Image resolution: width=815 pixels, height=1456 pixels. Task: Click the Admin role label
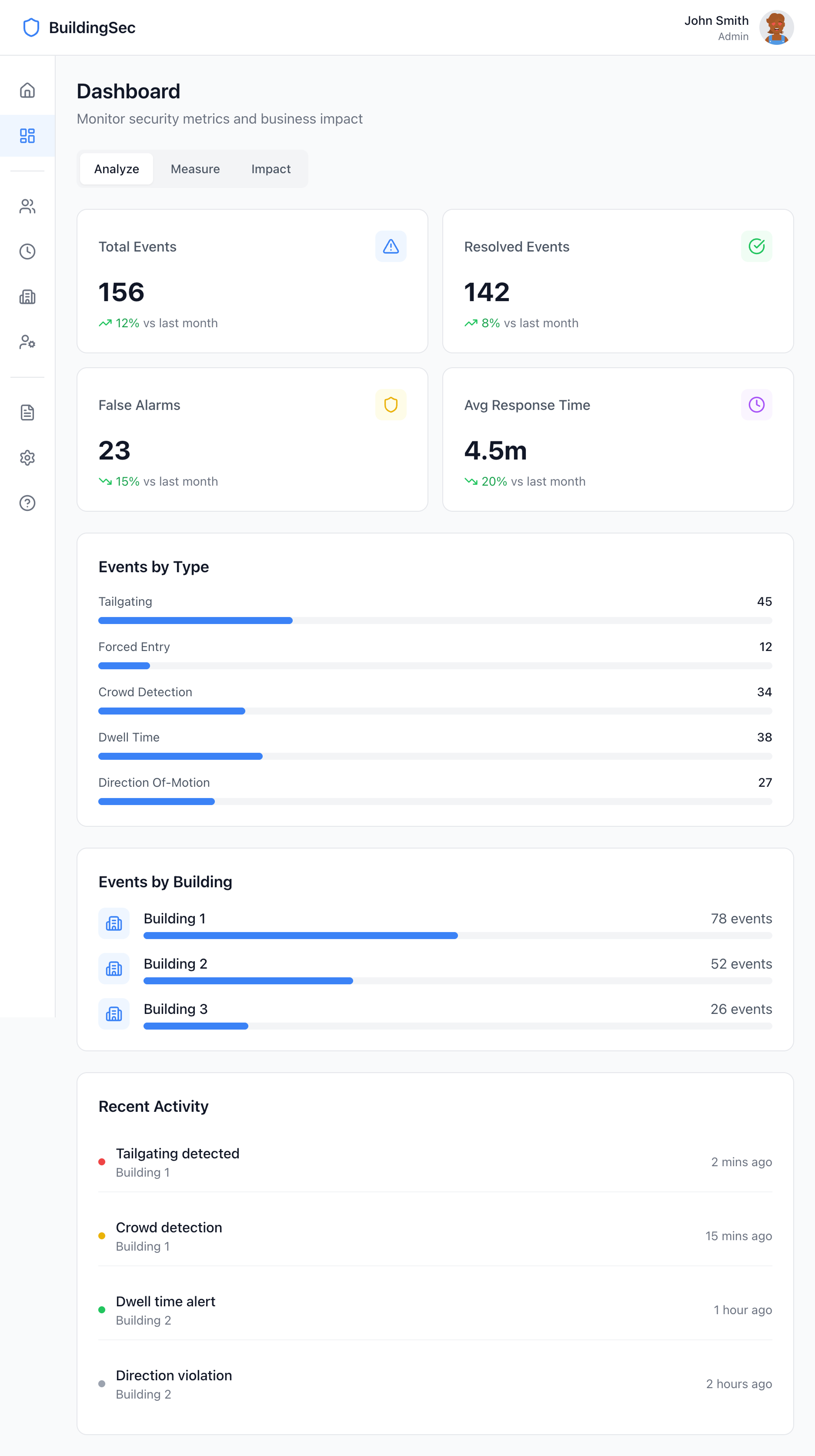click(733, 37)
